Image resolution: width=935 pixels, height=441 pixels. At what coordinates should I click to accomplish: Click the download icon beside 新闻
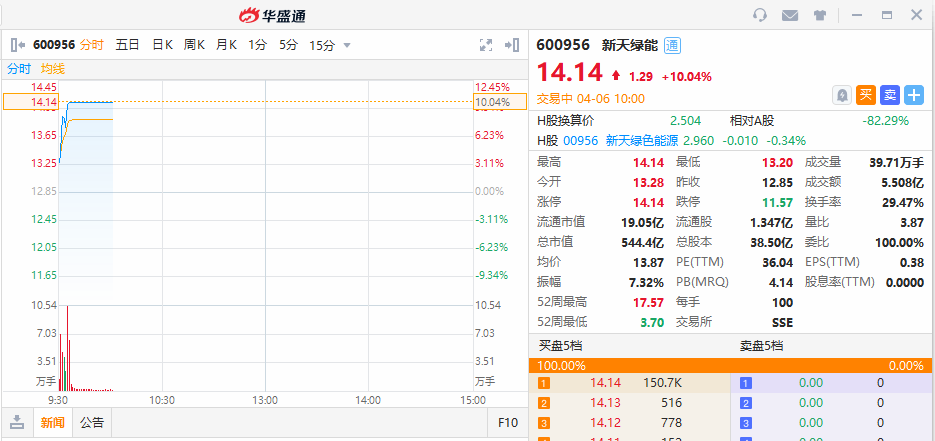point(17,423)
